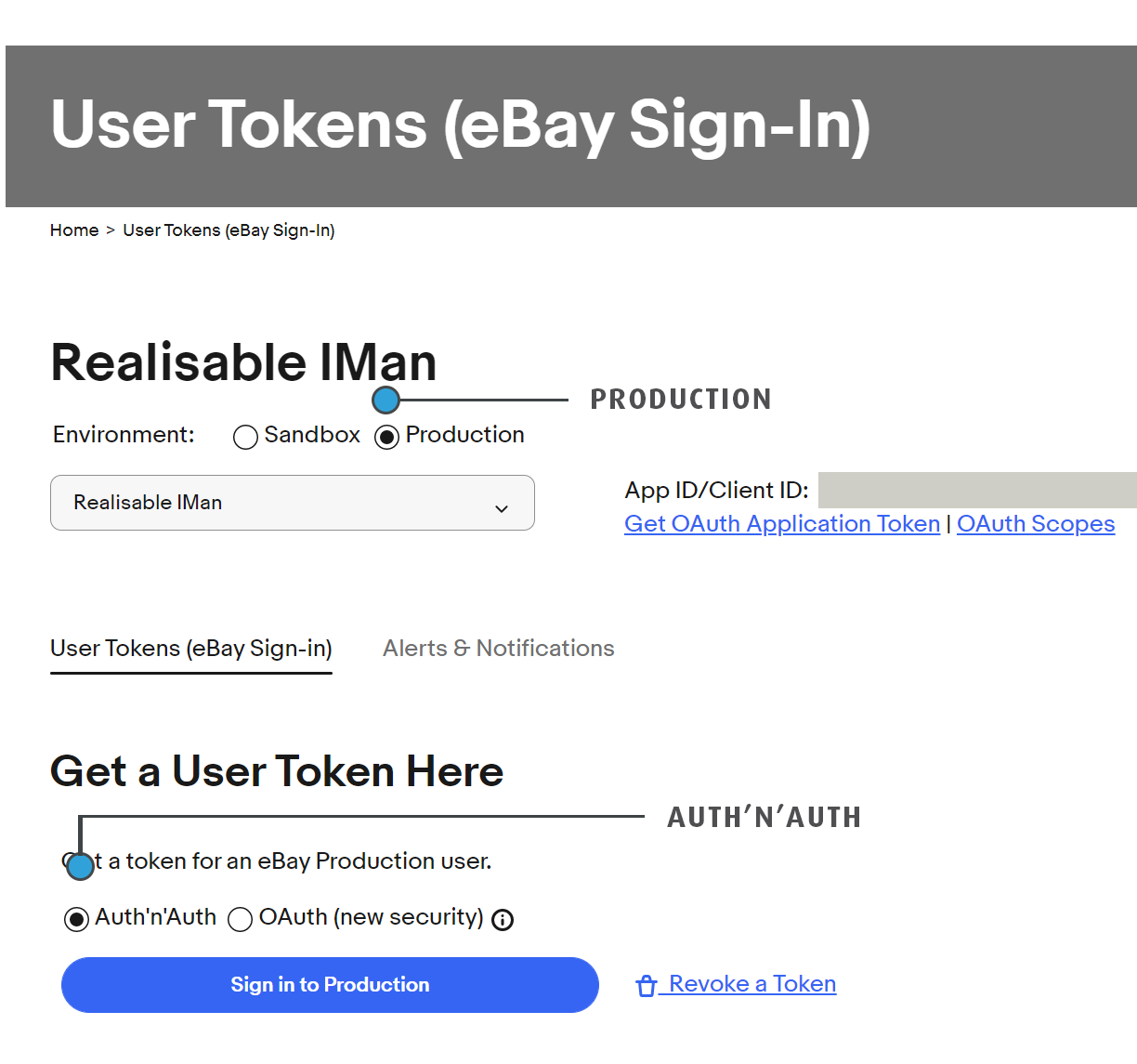Click the Get a User Token Here heading
Viewport: 1137px width, 1064px height.
277,771
